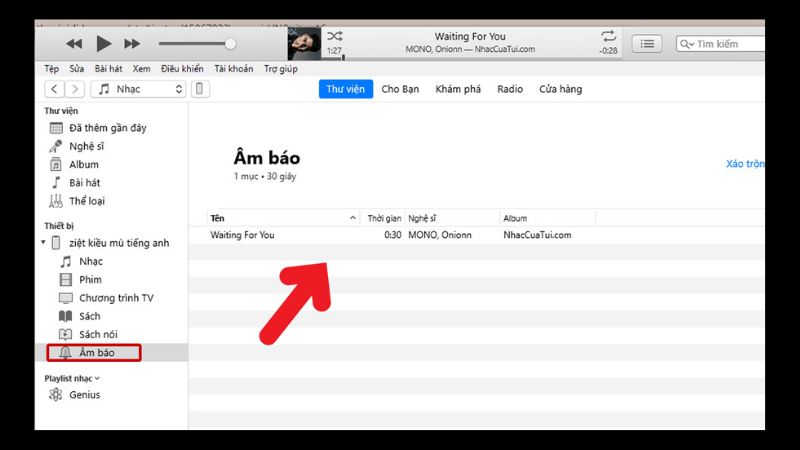Click the playback progress bar
This screenshot has height=450, width=800.
(471, 59)
